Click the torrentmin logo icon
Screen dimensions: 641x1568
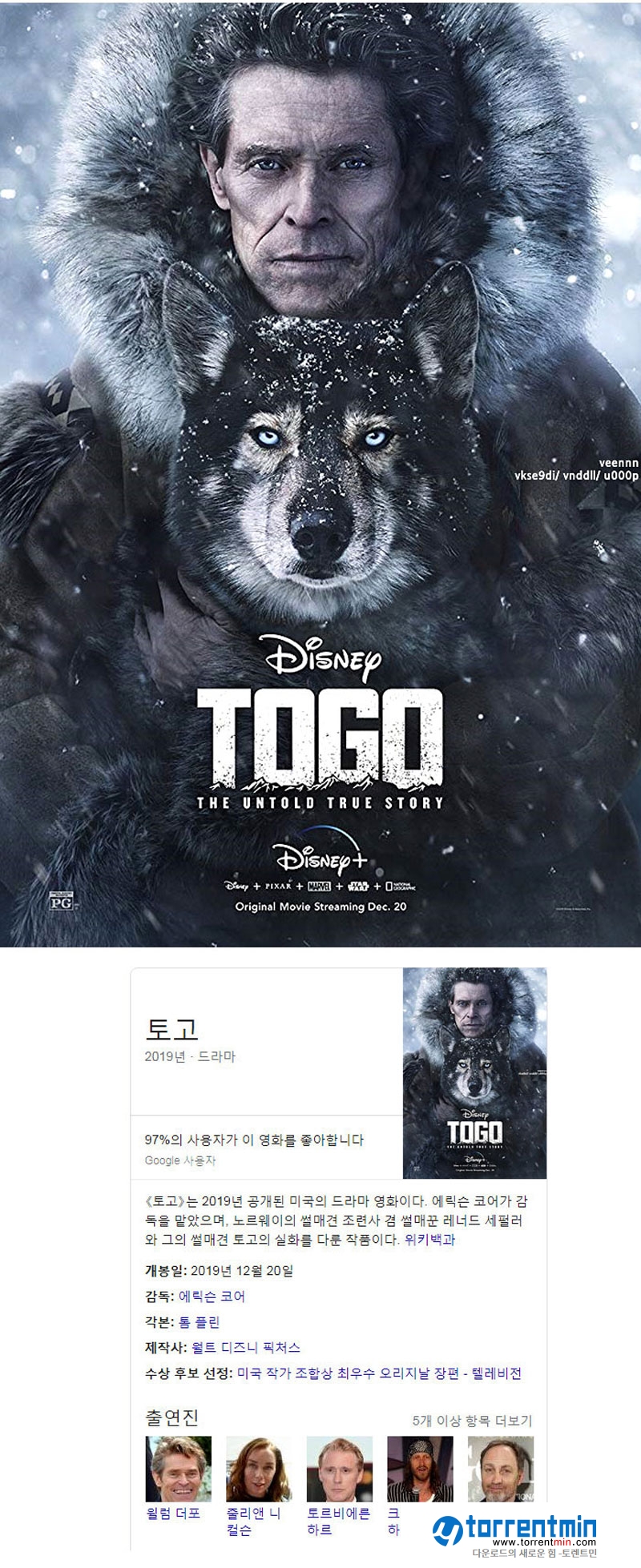pyautogui.click(x=447, y=1529)
